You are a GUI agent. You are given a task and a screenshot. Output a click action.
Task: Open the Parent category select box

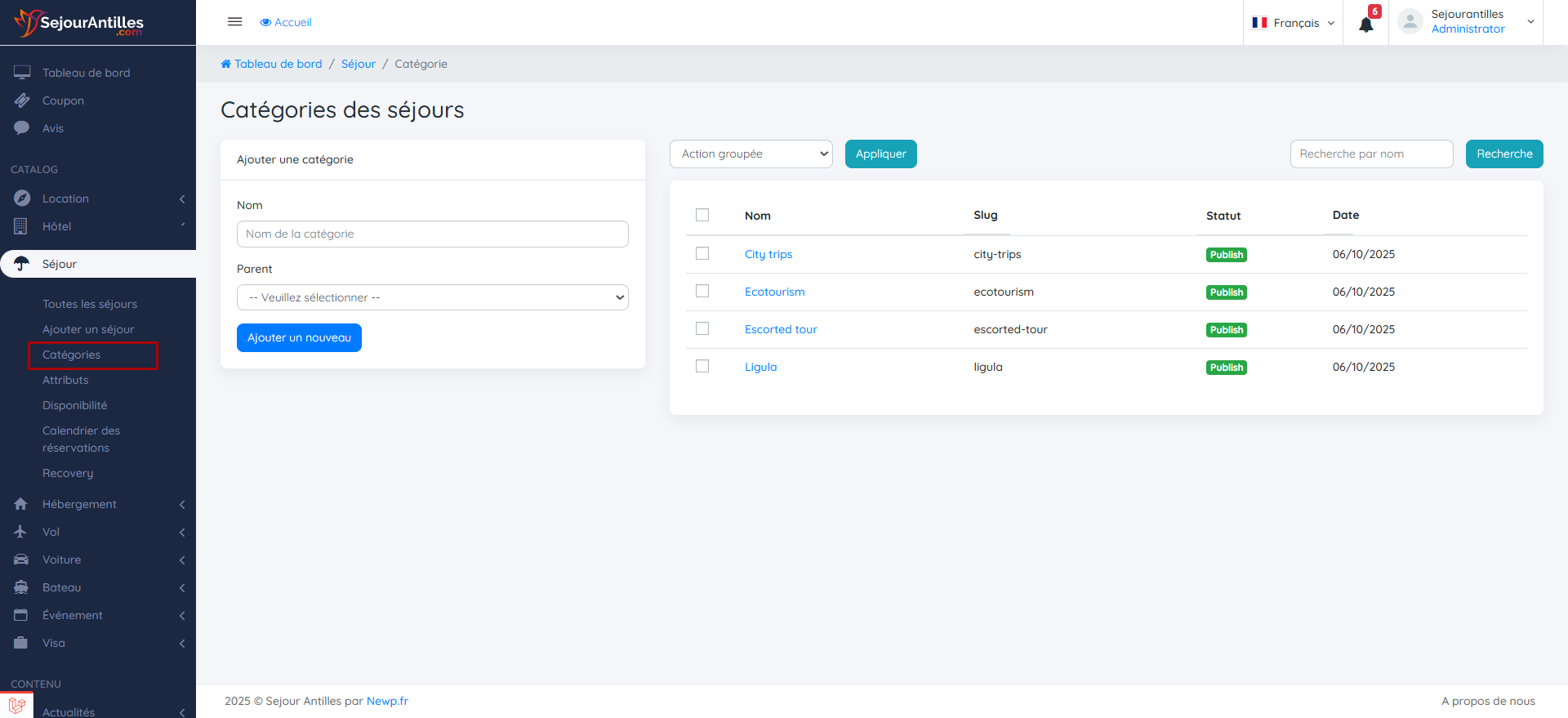pos(432,297)
